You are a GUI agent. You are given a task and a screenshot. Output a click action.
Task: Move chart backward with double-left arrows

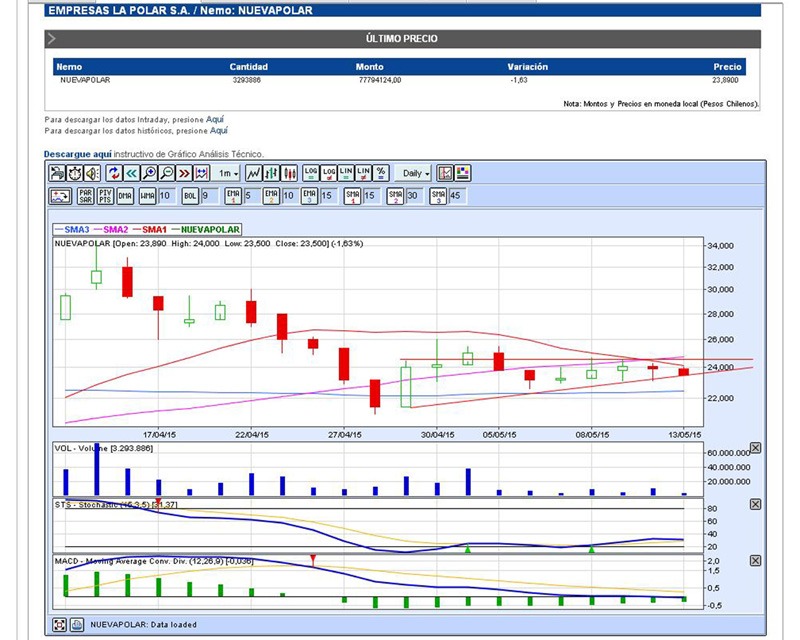[x=132, y=174]
